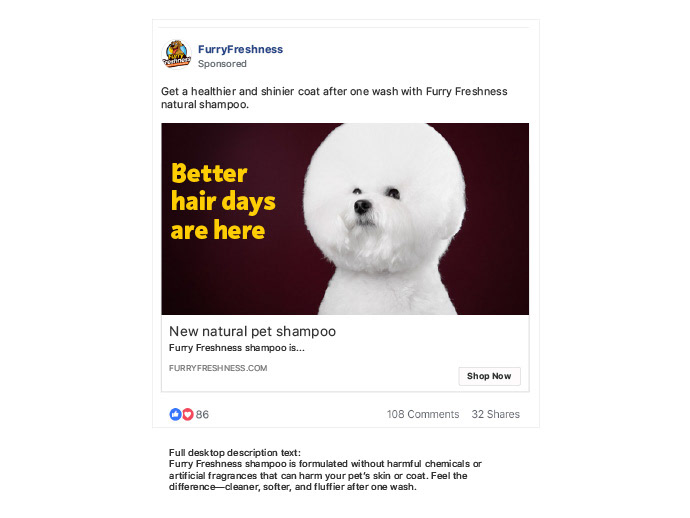
Task: Open the 108 Comments link
Action: tap(423, 414)
